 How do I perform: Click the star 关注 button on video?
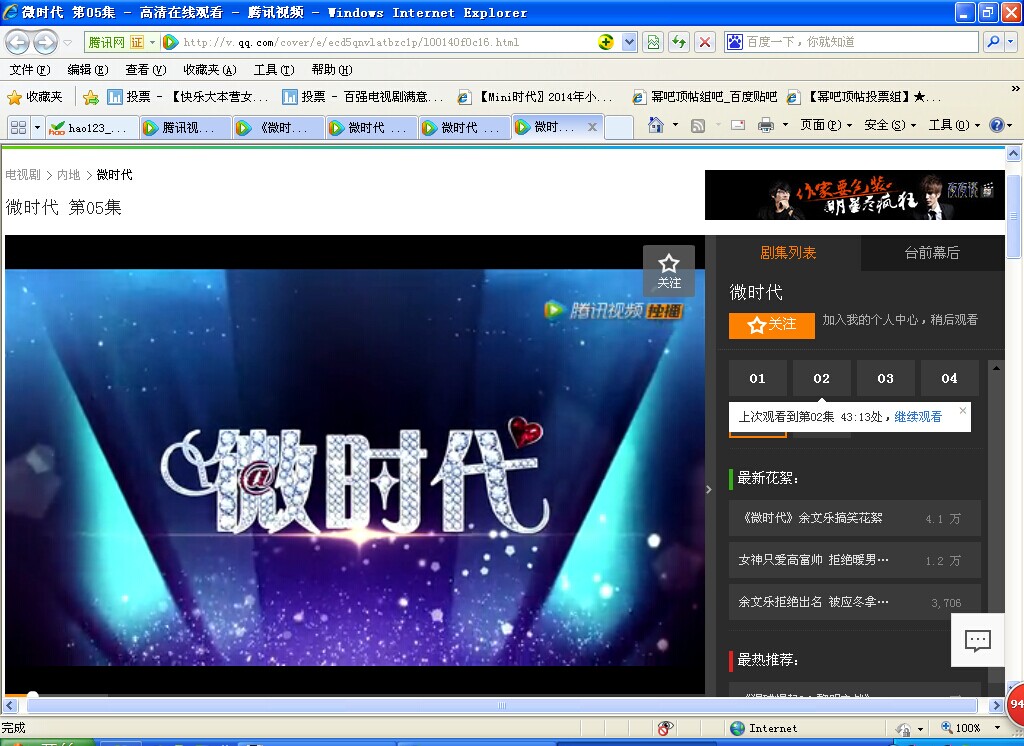tap(669, 271)
